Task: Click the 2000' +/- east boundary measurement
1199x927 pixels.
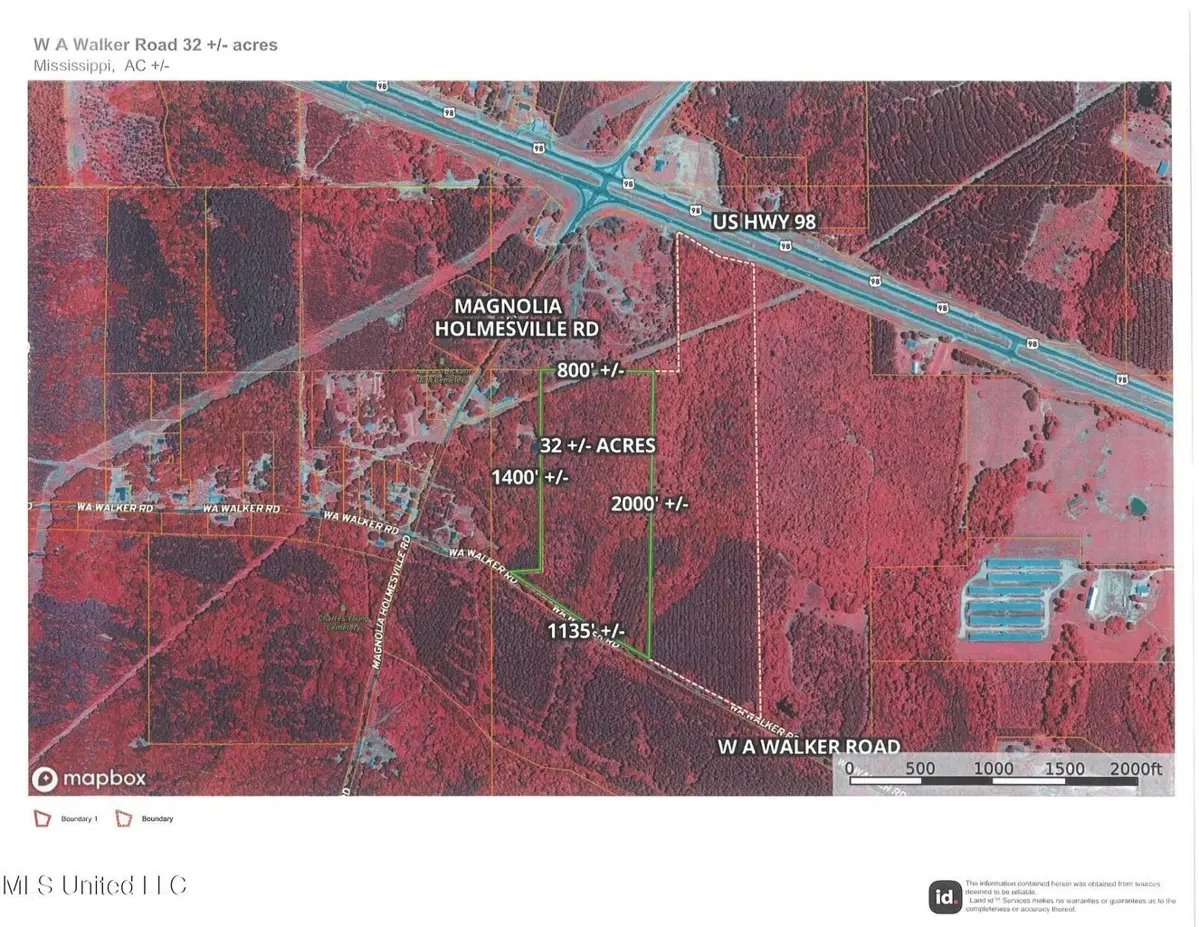Action: [x=650, y=505]
